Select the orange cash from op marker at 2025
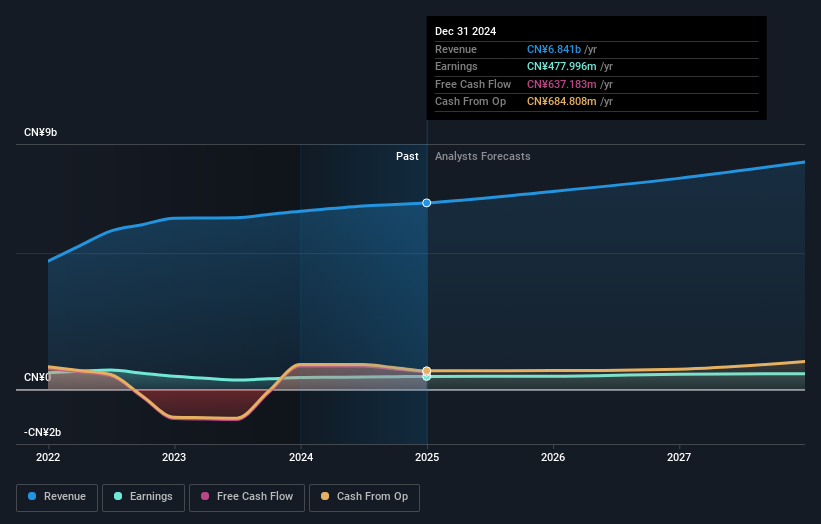 click(x=427, y=371)
